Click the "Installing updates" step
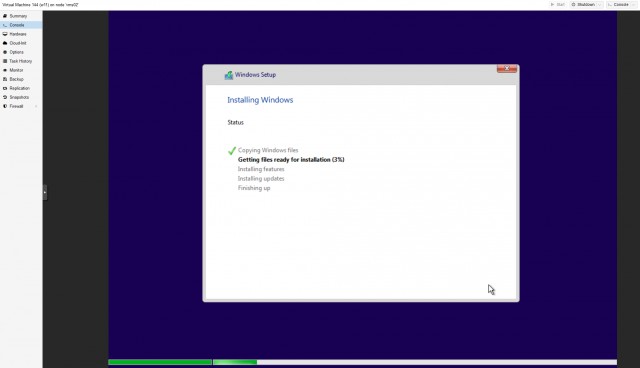 [261, 178]
